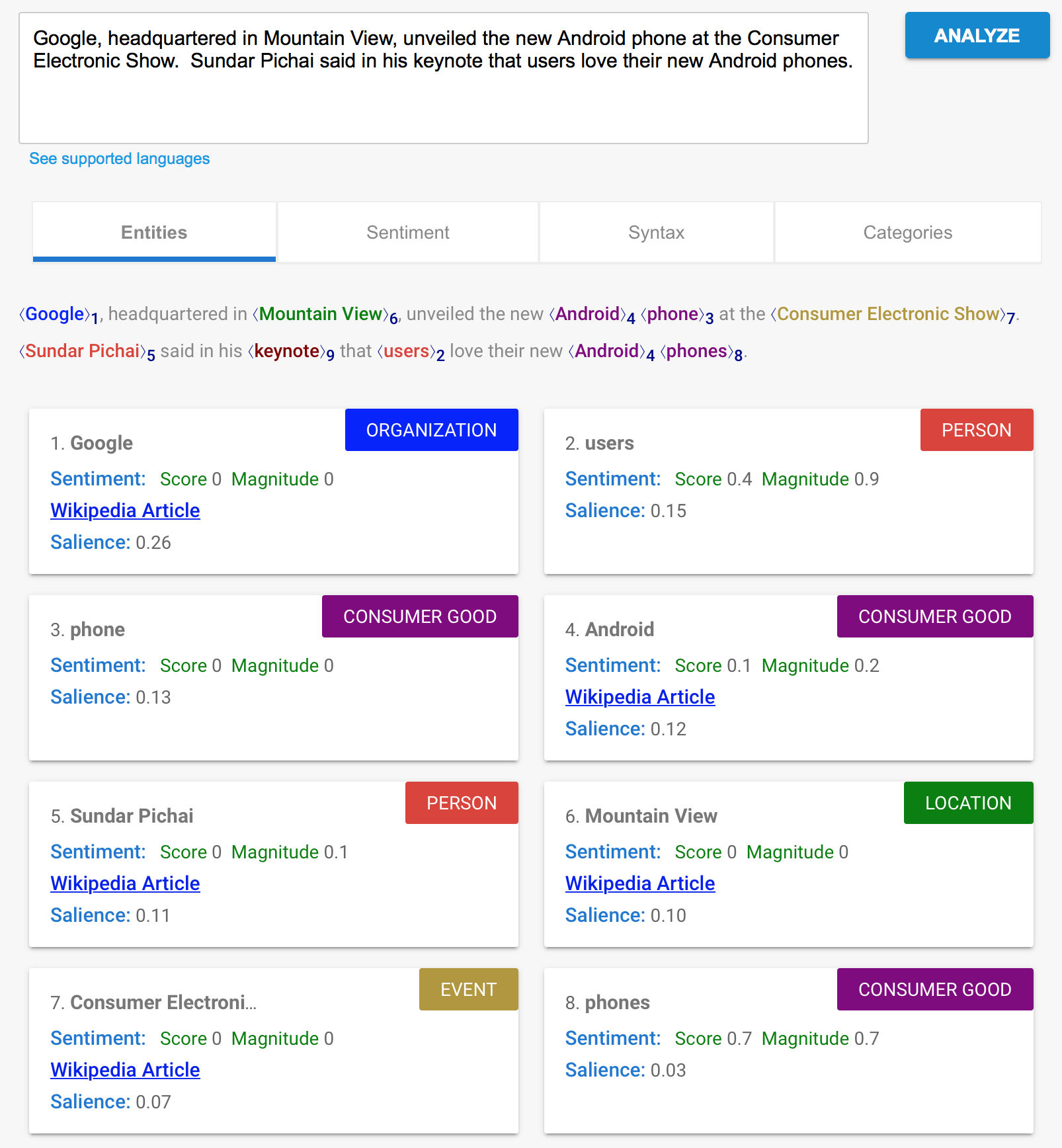Open the Categories tab

(908, 232)
